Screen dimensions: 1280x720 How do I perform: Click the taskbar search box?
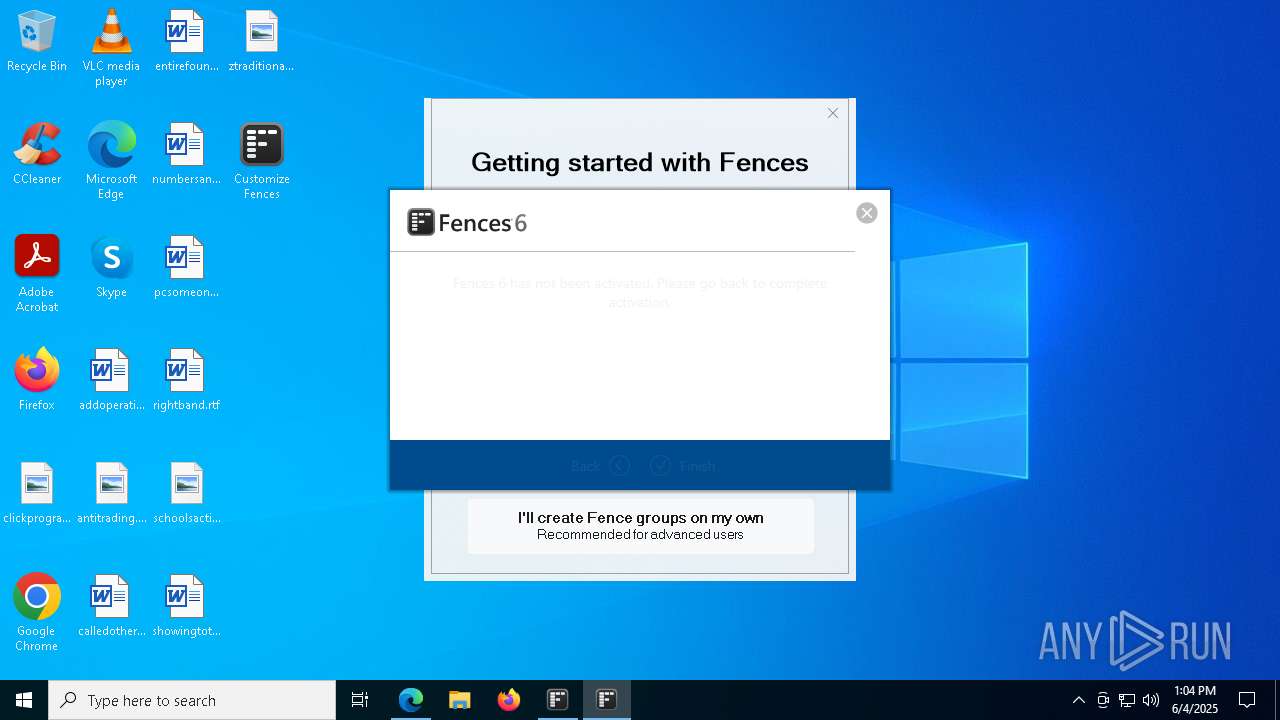[192, 700]
